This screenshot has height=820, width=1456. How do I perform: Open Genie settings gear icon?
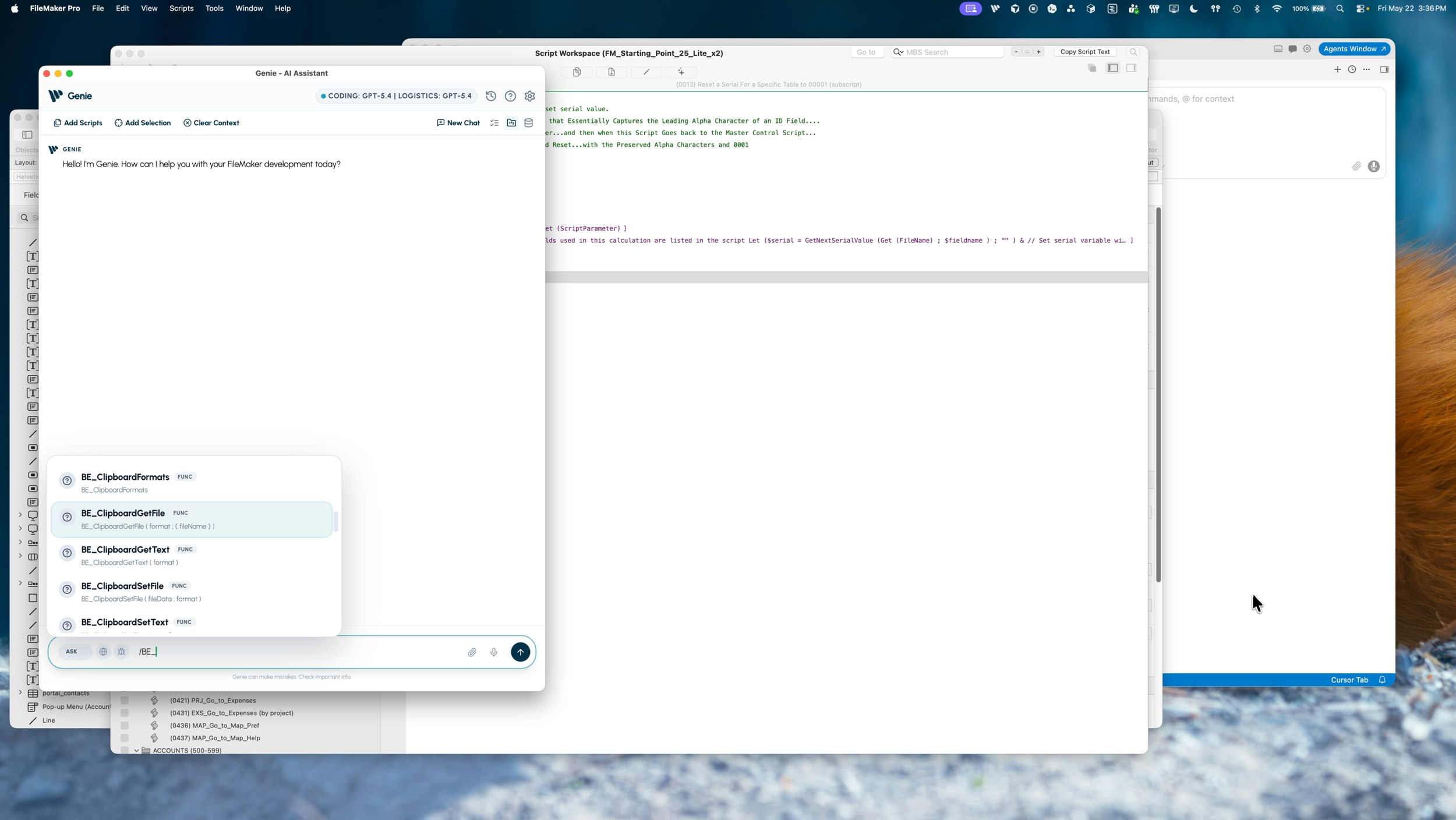tap(529, 96)
